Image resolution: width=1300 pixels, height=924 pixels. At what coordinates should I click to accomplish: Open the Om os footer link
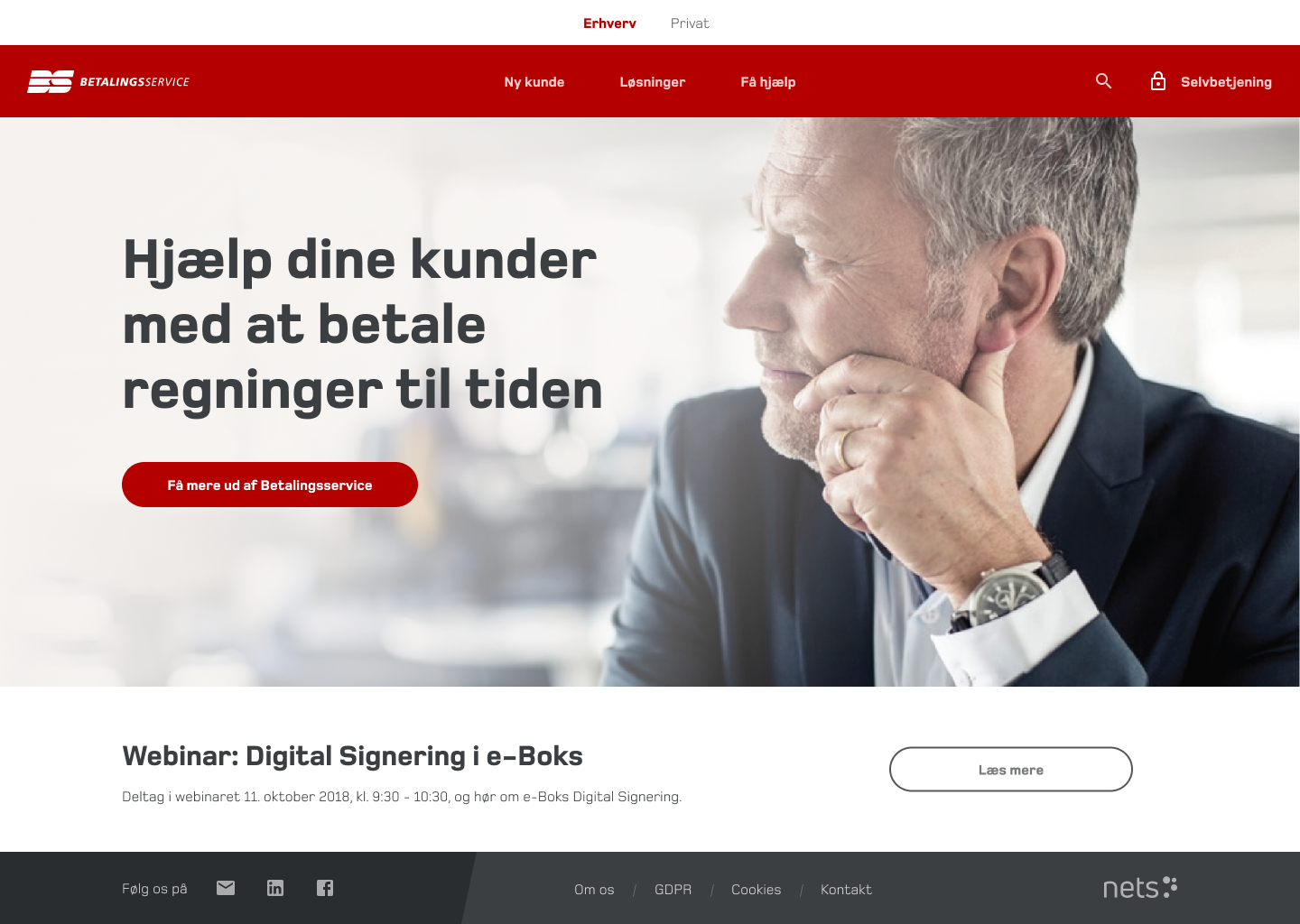click(594, 890)
